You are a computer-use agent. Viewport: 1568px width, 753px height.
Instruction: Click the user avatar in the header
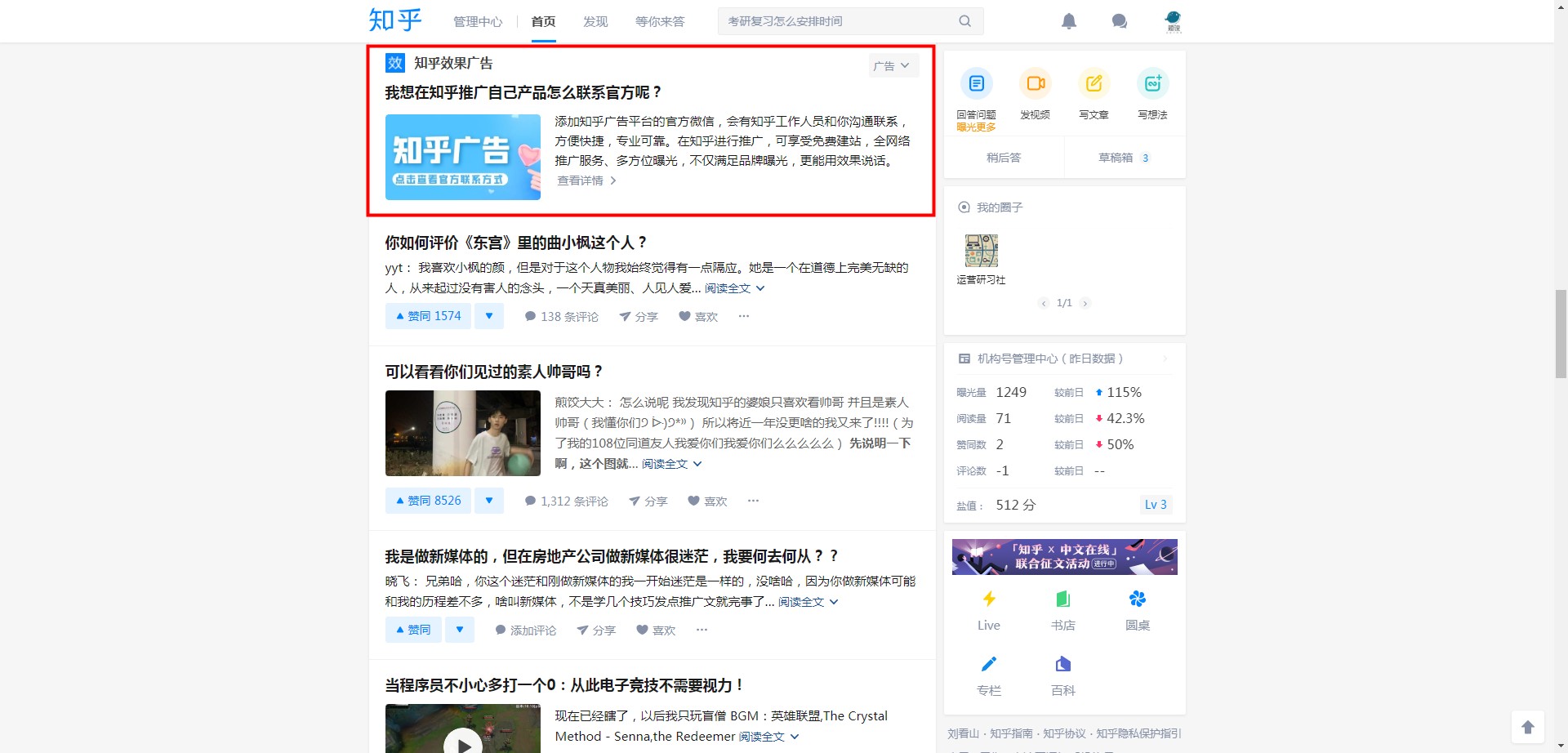(x=1174, y=21)
